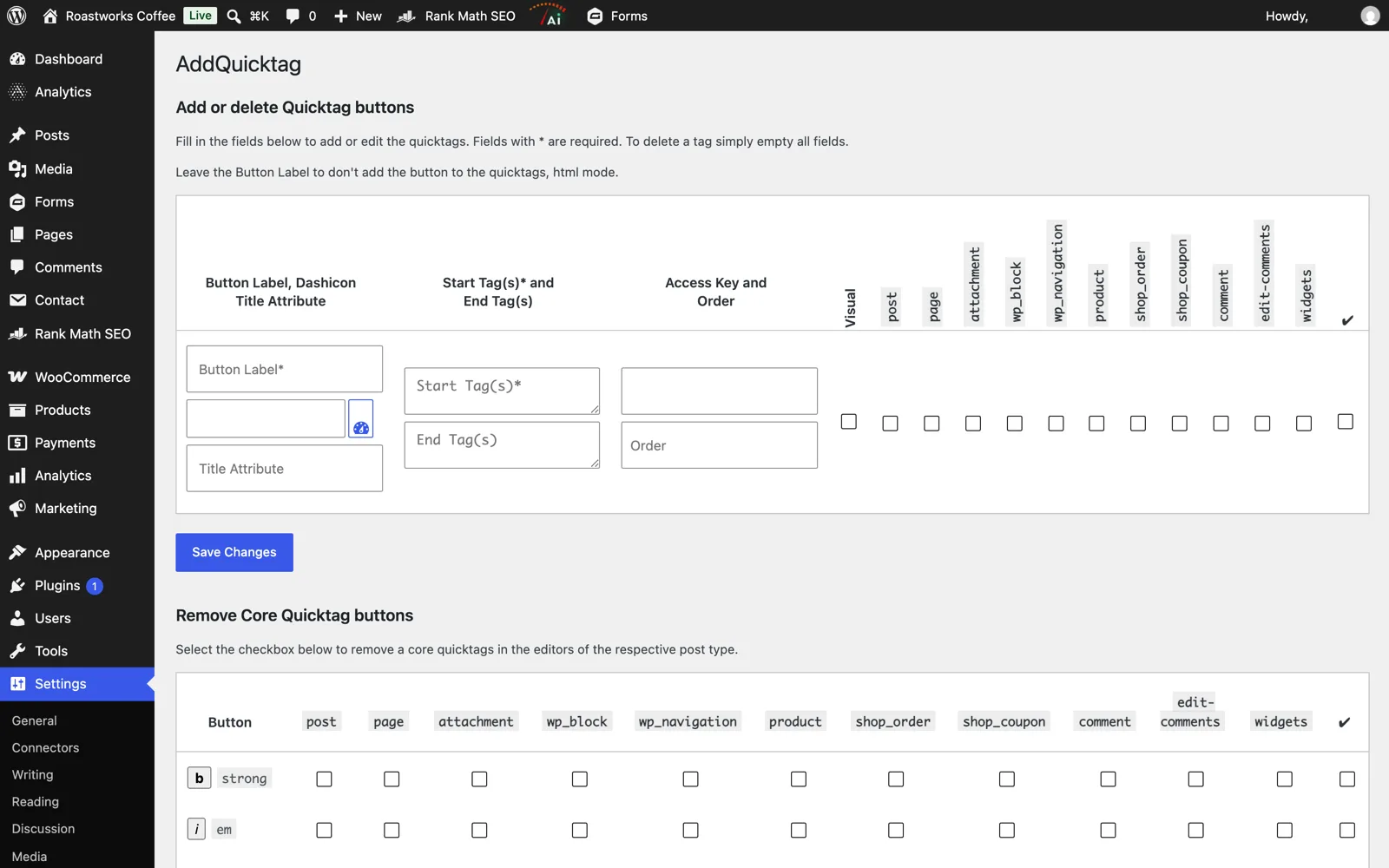This screenshot has height=868, width=1389.
Task: Open the WooCommerce Analytics bar chart icon
Action: (x=17, y=476)
